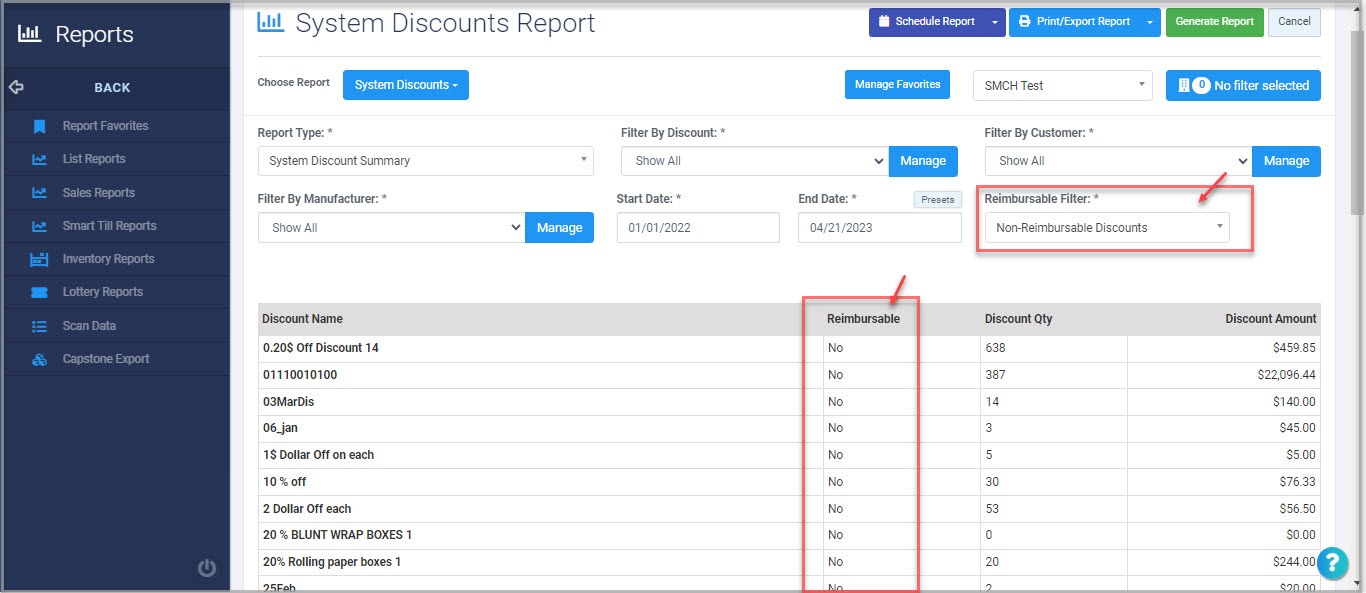Open the Report Type dropdown
The image size is (1366, 593).
[x=426, y=161]
